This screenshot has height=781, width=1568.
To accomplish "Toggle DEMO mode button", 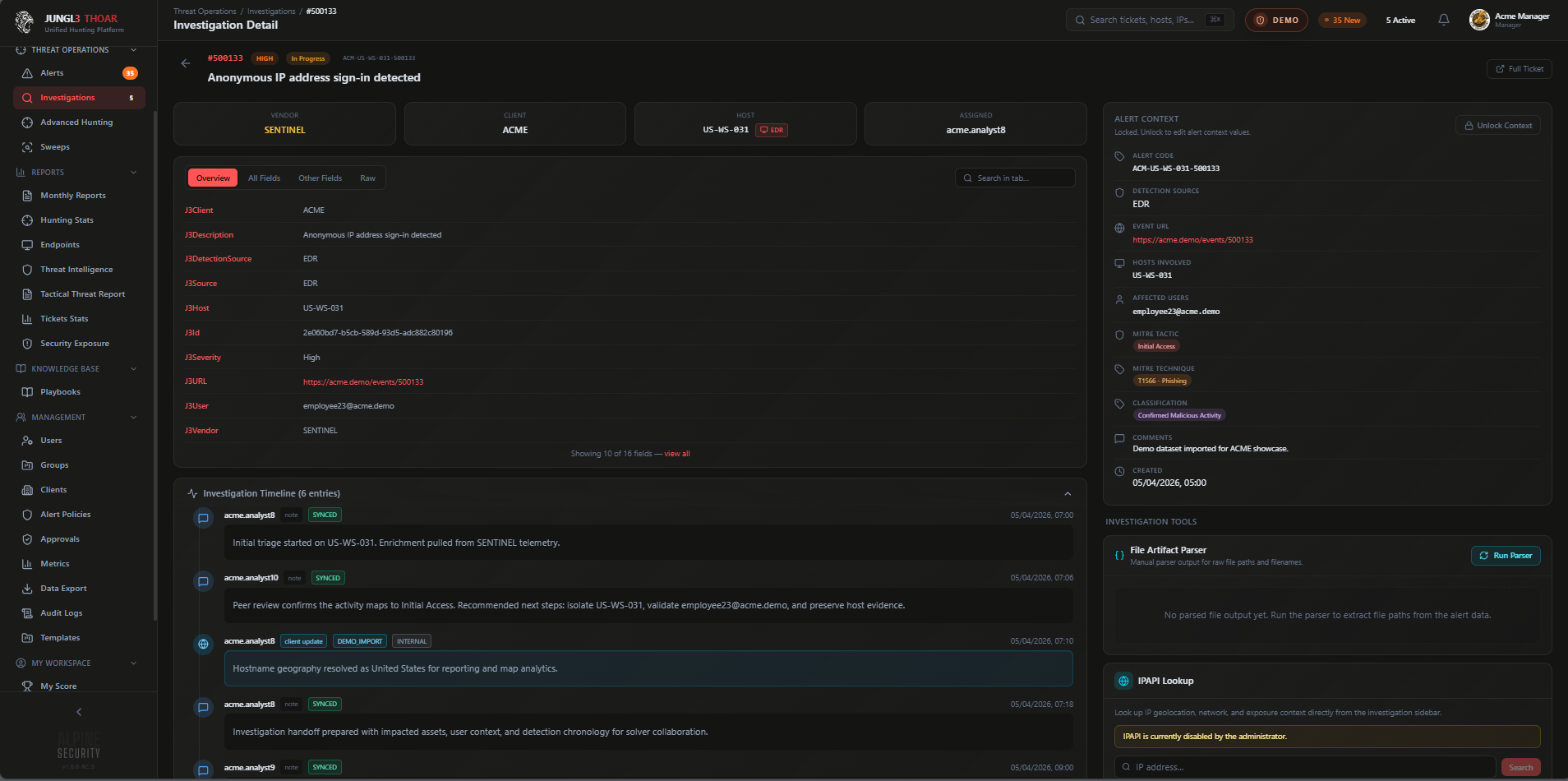I will (x=1276, y=20).
